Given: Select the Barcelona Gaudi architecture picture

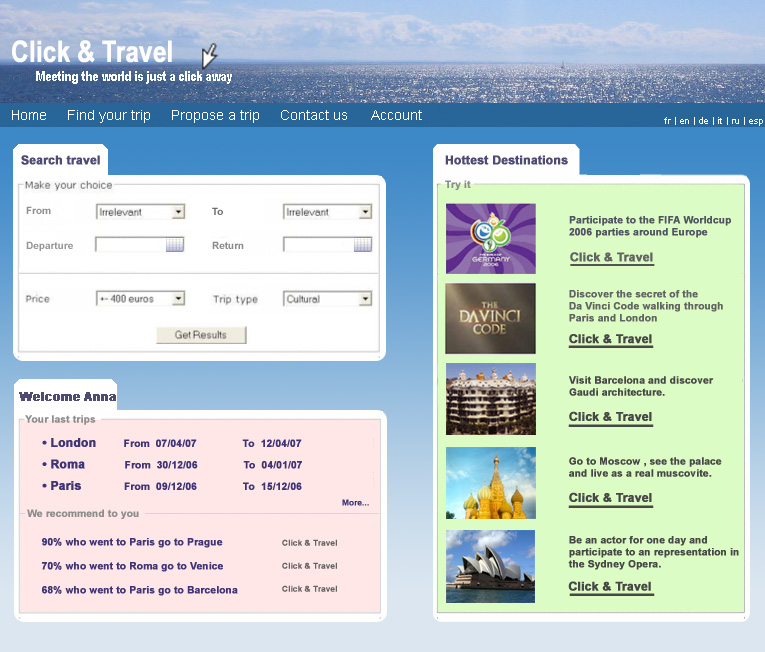Looking at the screenshot, I should click(490, 399).
